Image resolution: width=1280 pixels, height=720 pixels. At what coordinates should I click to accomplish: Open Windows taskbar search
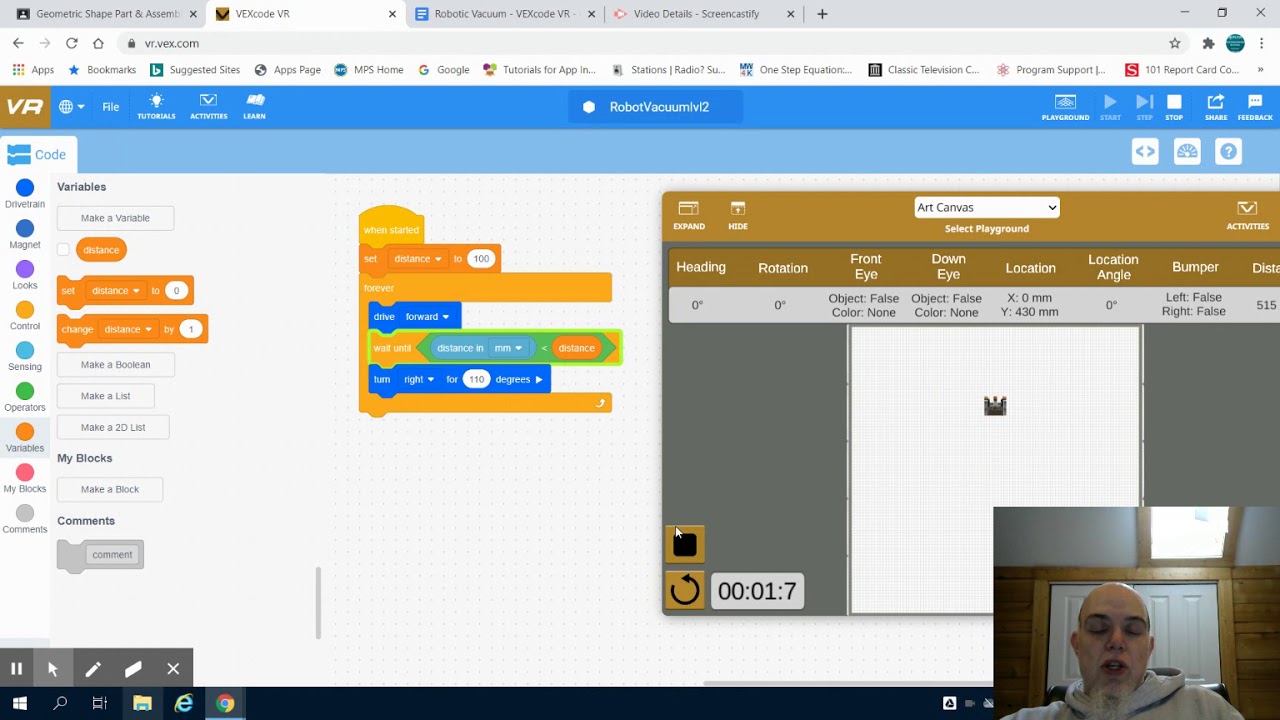tap(60, 703)
